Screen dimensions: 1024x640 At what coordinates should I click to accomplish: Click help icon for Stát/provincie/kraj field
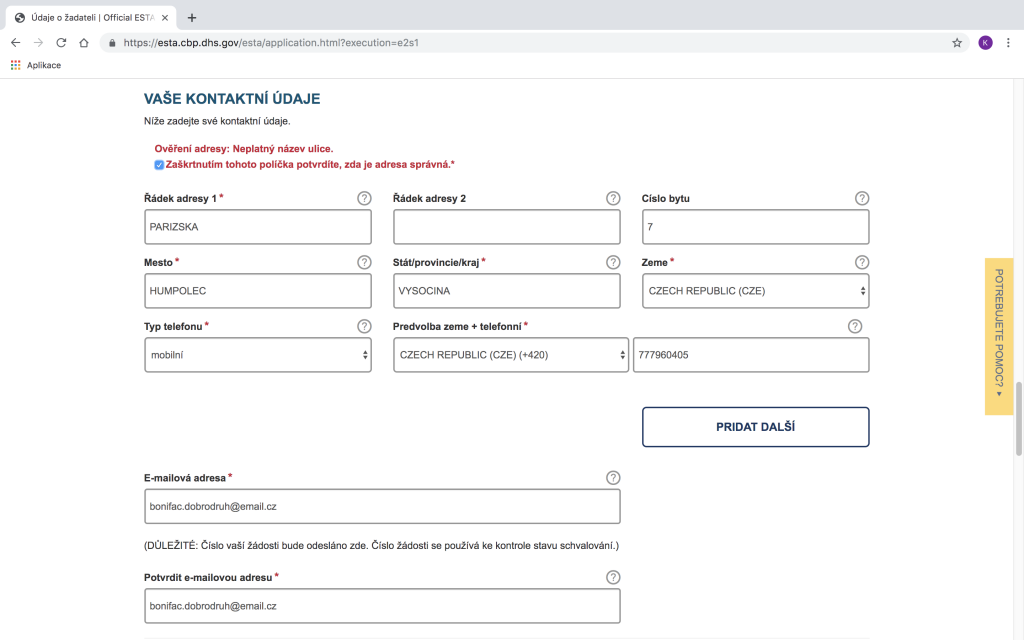click(x=613, y=262)
